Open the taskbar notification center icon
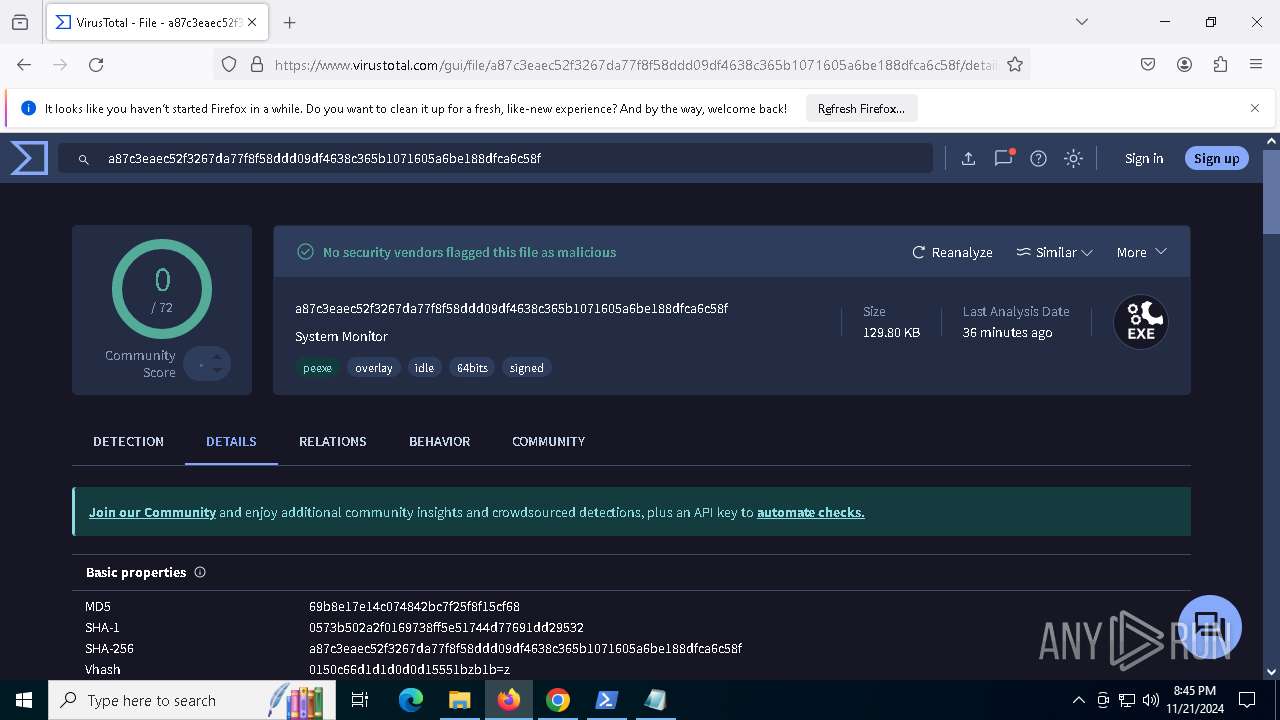The image size is (1280, 720). click(x=1247, y=700)
